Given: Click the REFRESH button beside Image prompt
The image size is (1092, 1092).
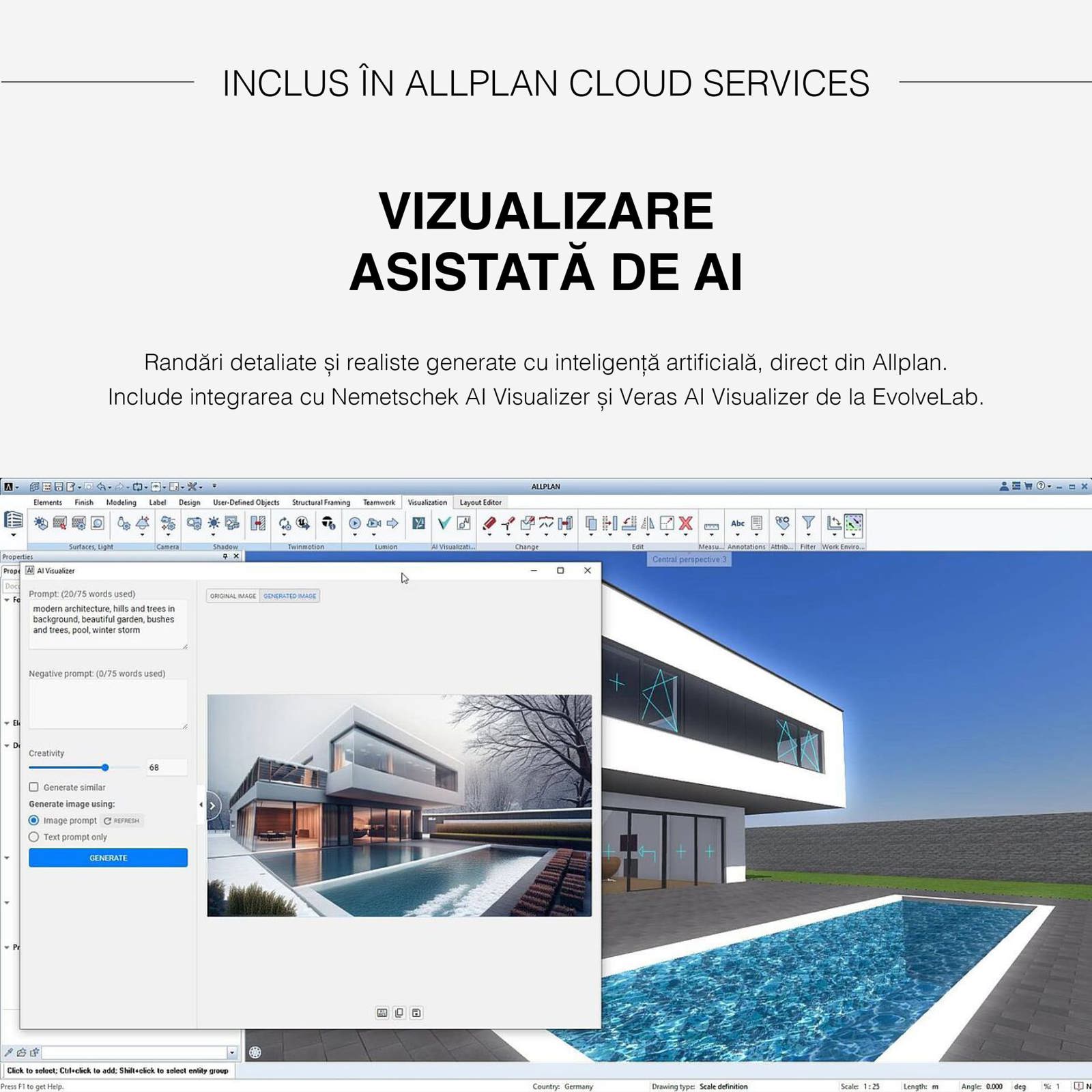Looking at the screenshot, I should click(x=122, y=821).
